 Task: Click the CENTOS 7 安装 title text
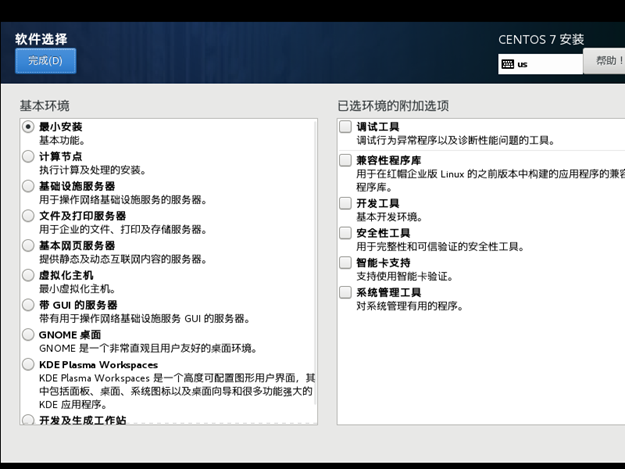(x=541, y=39)
